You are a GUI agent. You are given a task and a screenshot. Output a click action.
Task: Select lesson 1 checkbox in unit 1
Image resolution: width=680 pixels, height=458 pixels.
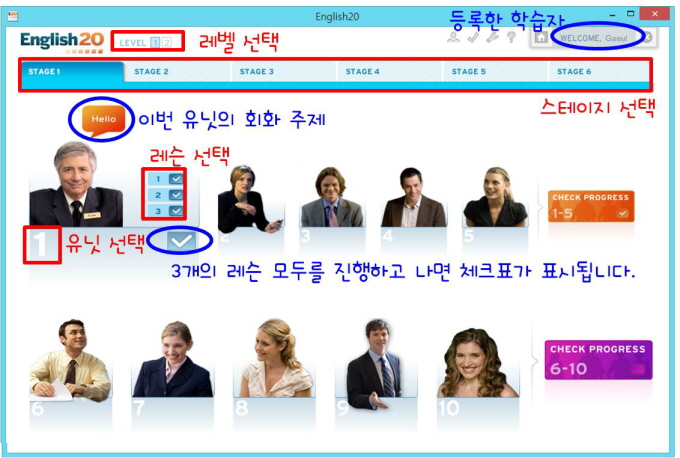pos(167,178)
